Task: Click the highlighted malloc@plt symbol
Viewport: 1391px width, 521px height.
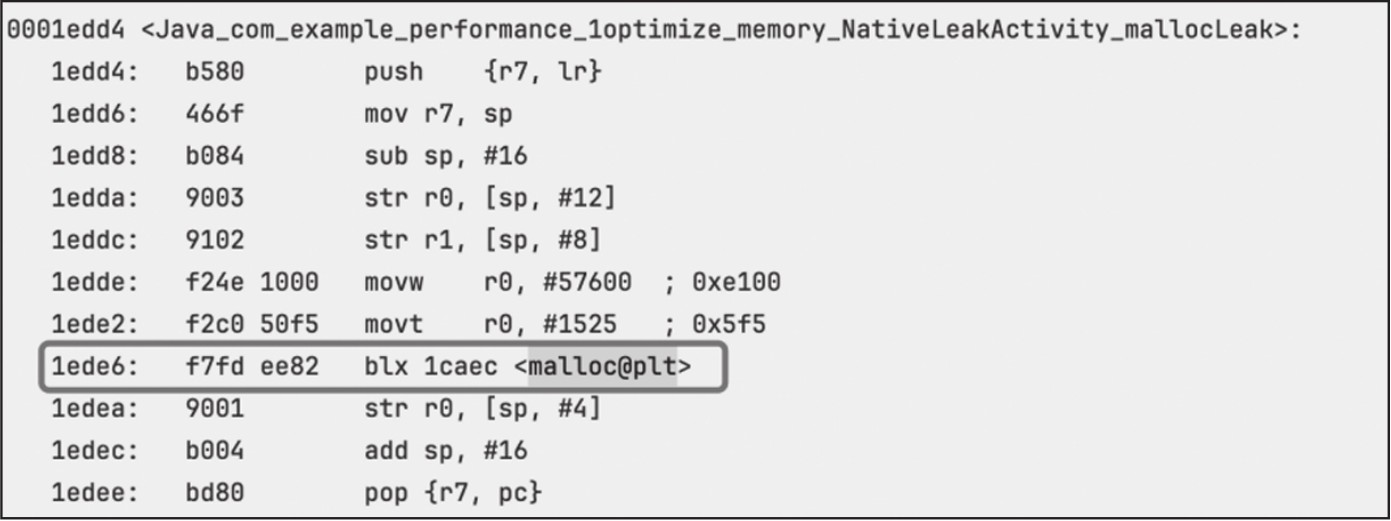Action: pyautogui.click(x=602, y=367)
